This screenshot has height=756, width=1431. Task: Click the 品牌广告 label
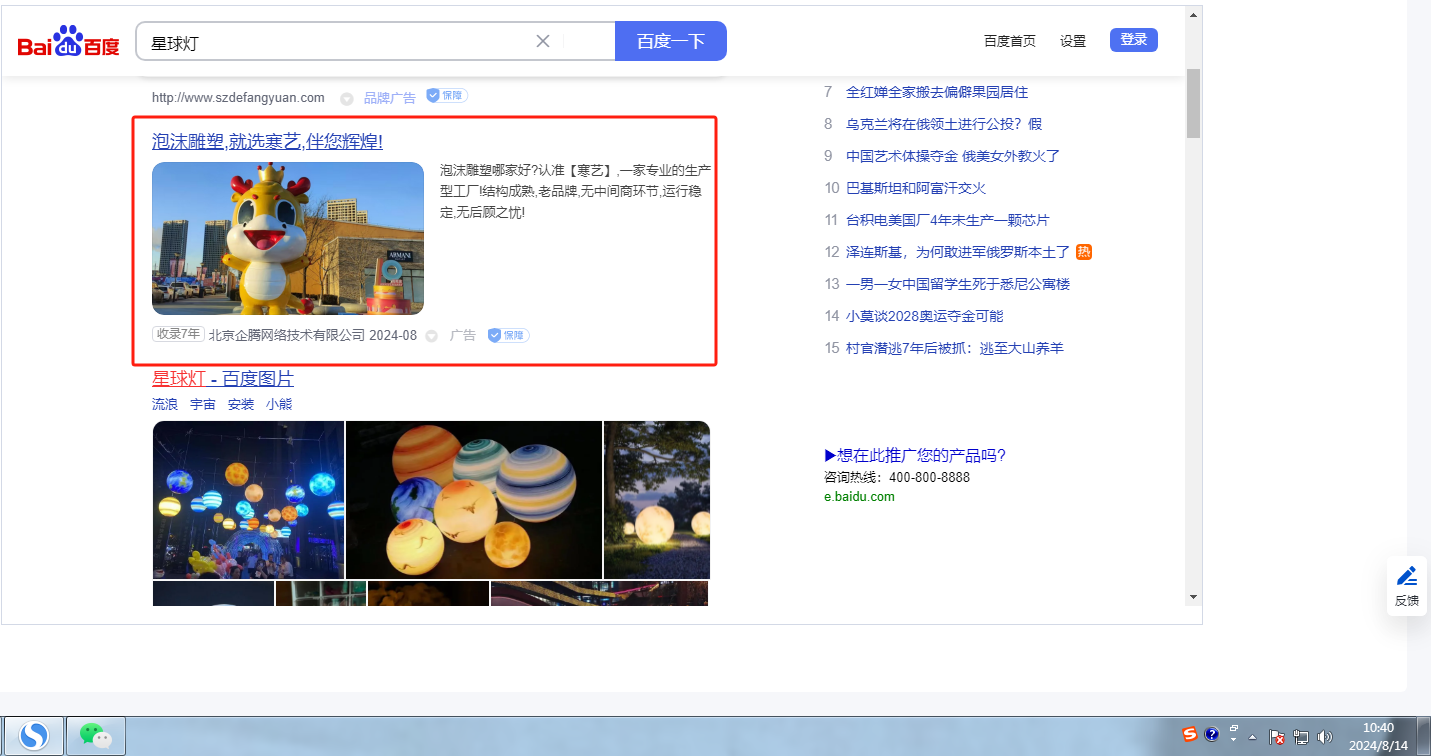[390, 98]
